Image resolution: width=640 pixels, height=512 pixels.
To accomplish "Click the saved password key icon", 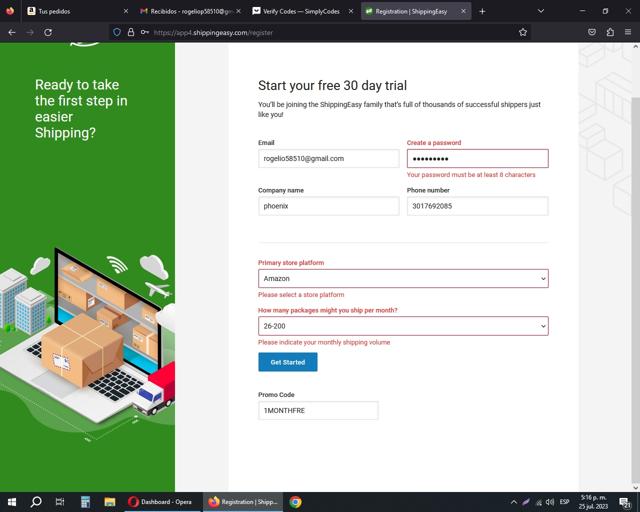I will coord(144,32).
